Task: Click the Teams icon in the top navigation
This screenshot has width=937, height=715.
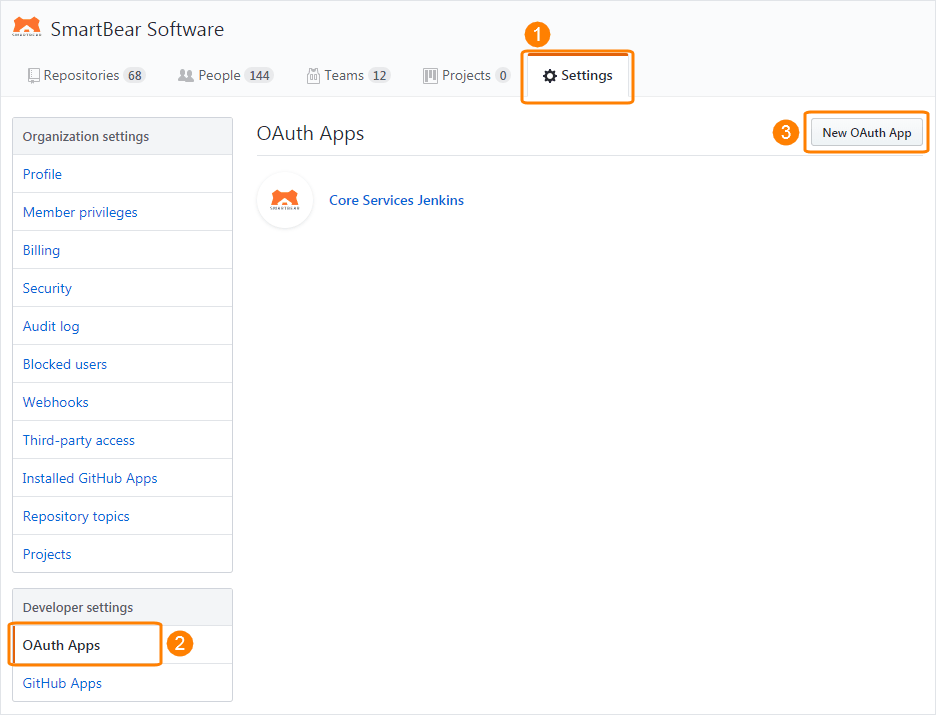Action: click(314, 75)
